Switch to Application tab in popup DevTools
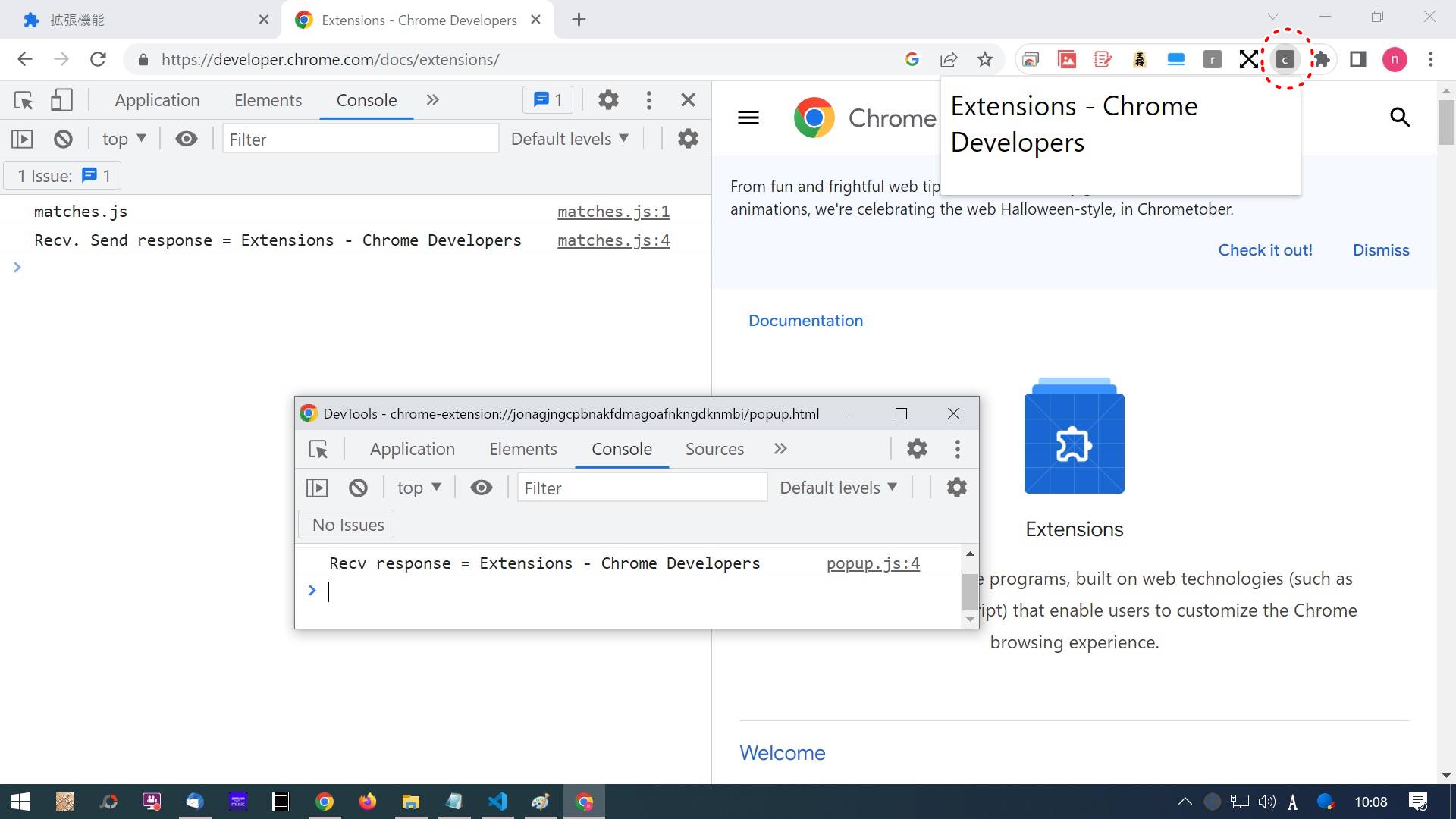Screen dimensions: 1456x819 tap(413, 449)
